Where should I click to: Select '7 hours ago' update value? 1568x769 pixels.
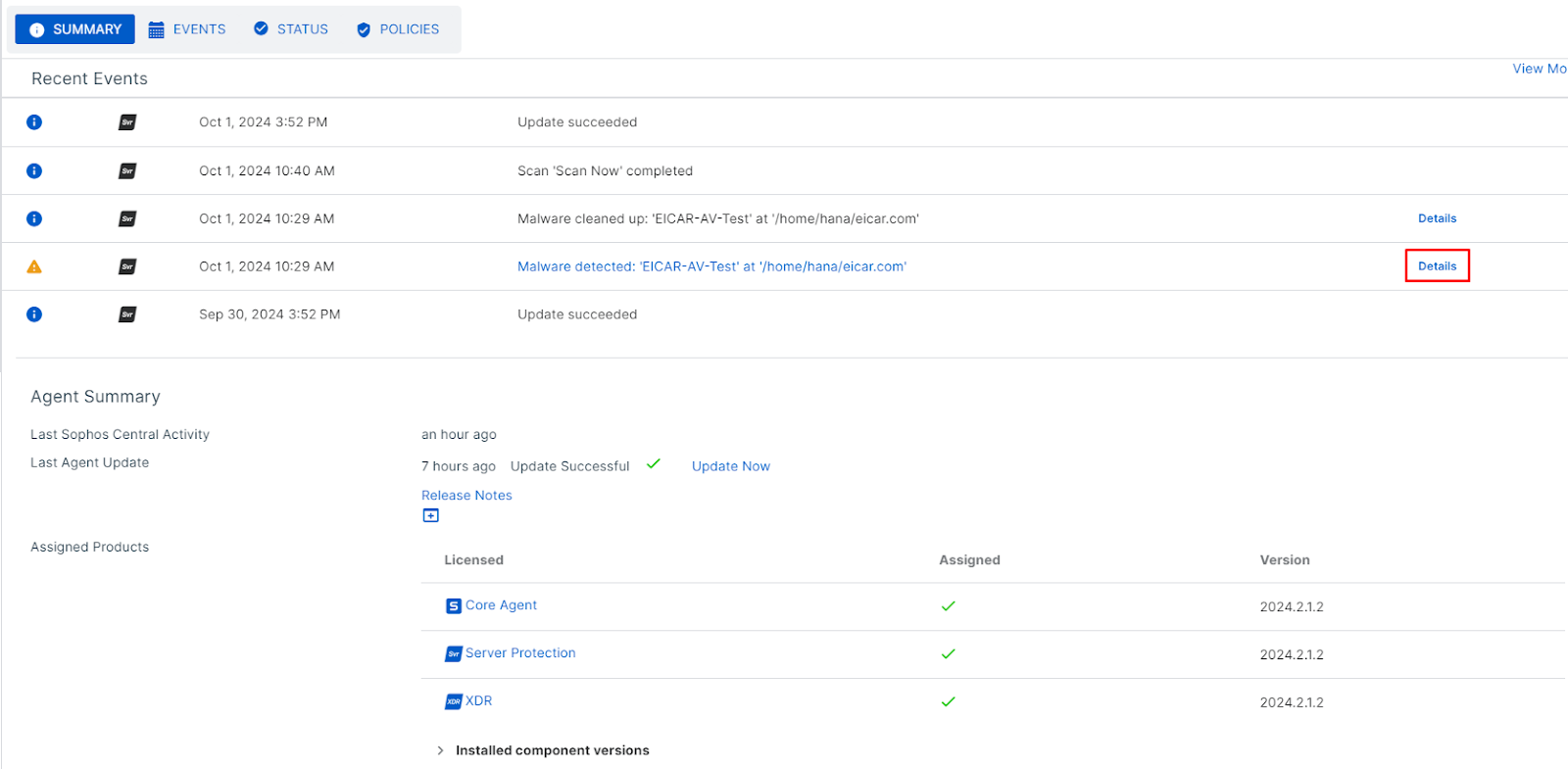coord(459,466)
